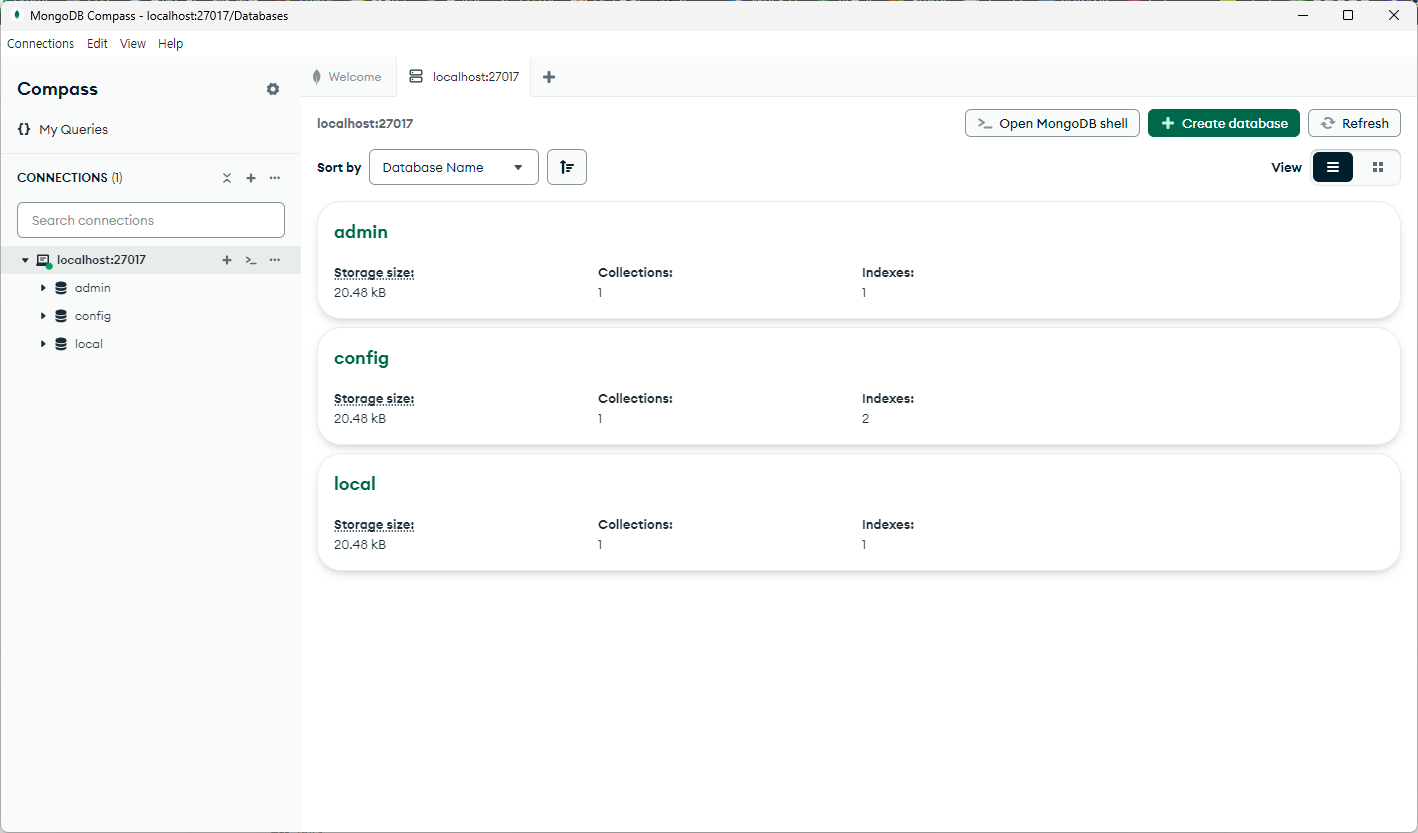1418x833 pixels.
Task: Click the localhost:27017 breadcrumb heading
Action: [365, 124]
